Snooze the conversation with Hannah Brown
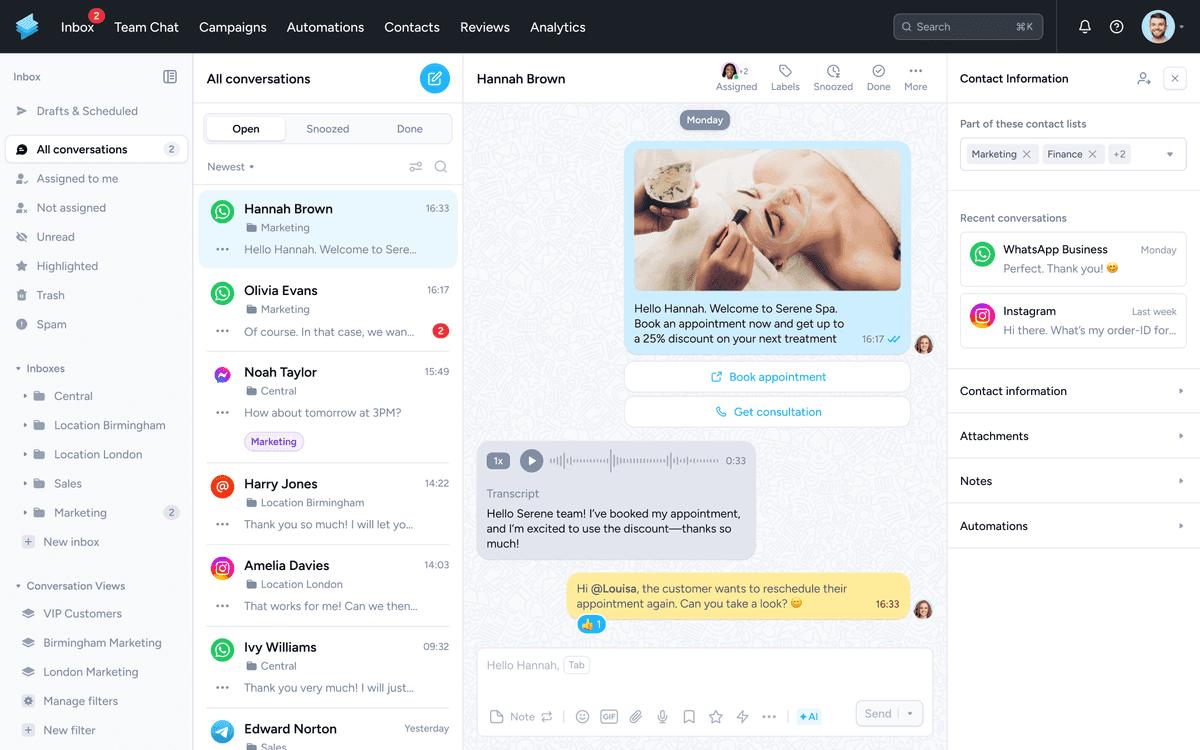The image size is (1200, 750). point(833,77)
